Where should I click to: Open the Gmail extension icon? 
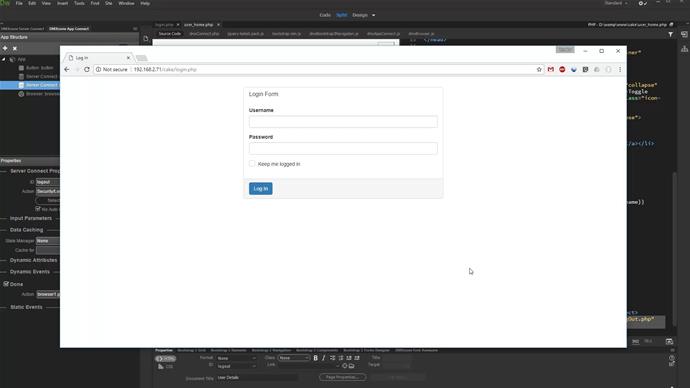click(x=551, y=70)
